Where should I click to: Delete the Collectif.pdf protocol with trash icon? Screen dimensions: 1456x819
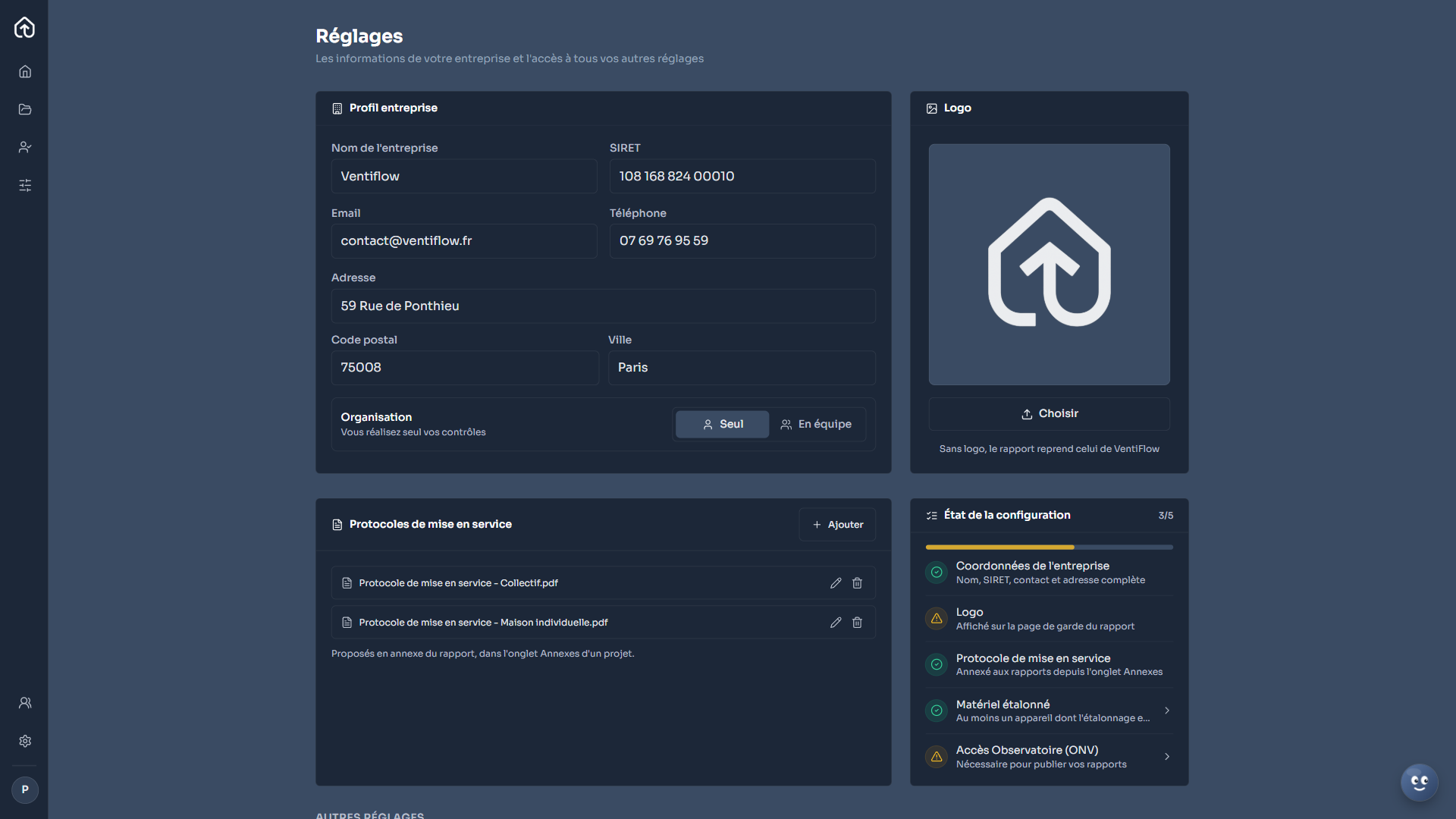click(857, 583)
